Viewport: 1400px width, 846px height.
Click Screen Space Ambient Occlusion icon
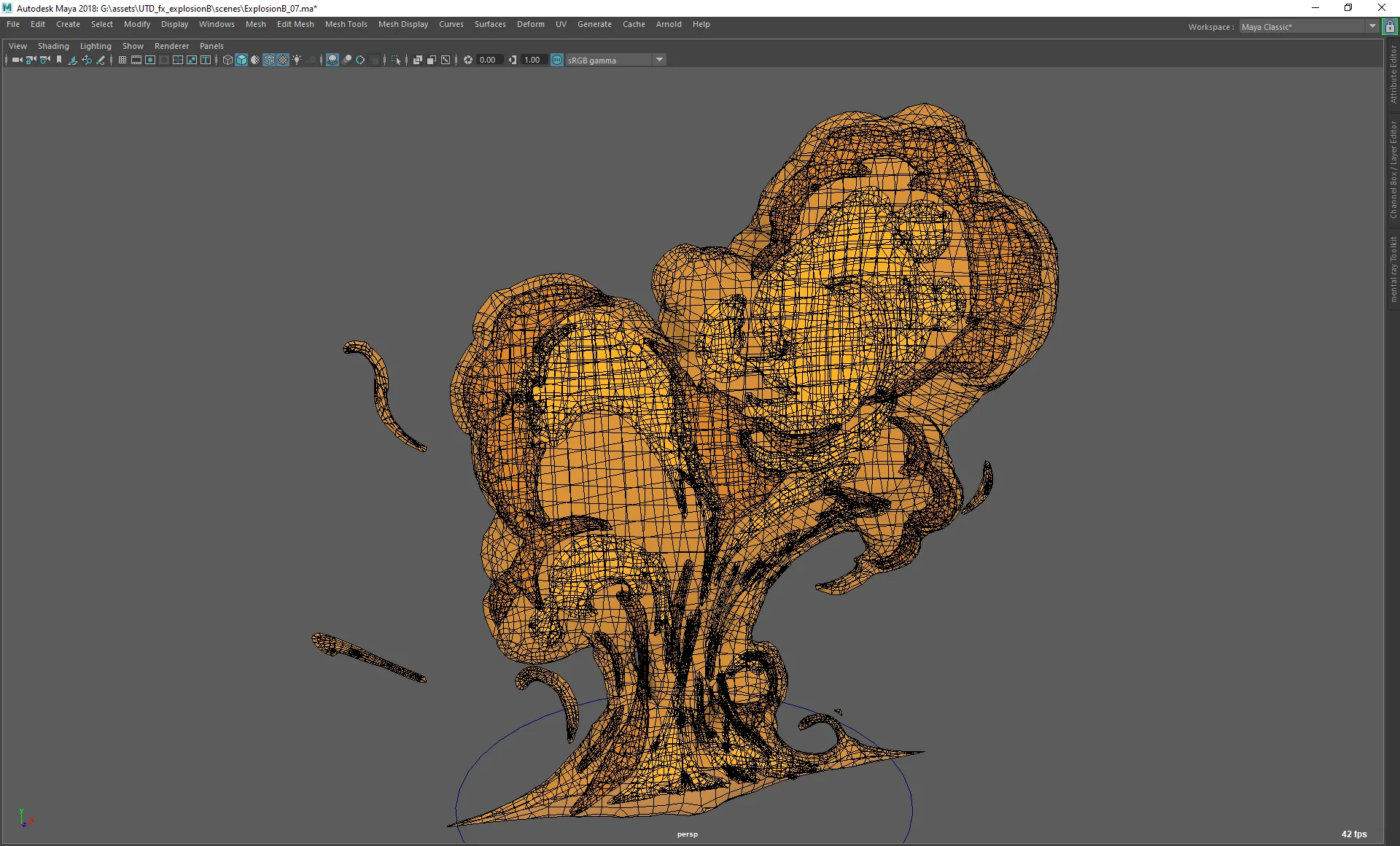[x=332, y=60]
